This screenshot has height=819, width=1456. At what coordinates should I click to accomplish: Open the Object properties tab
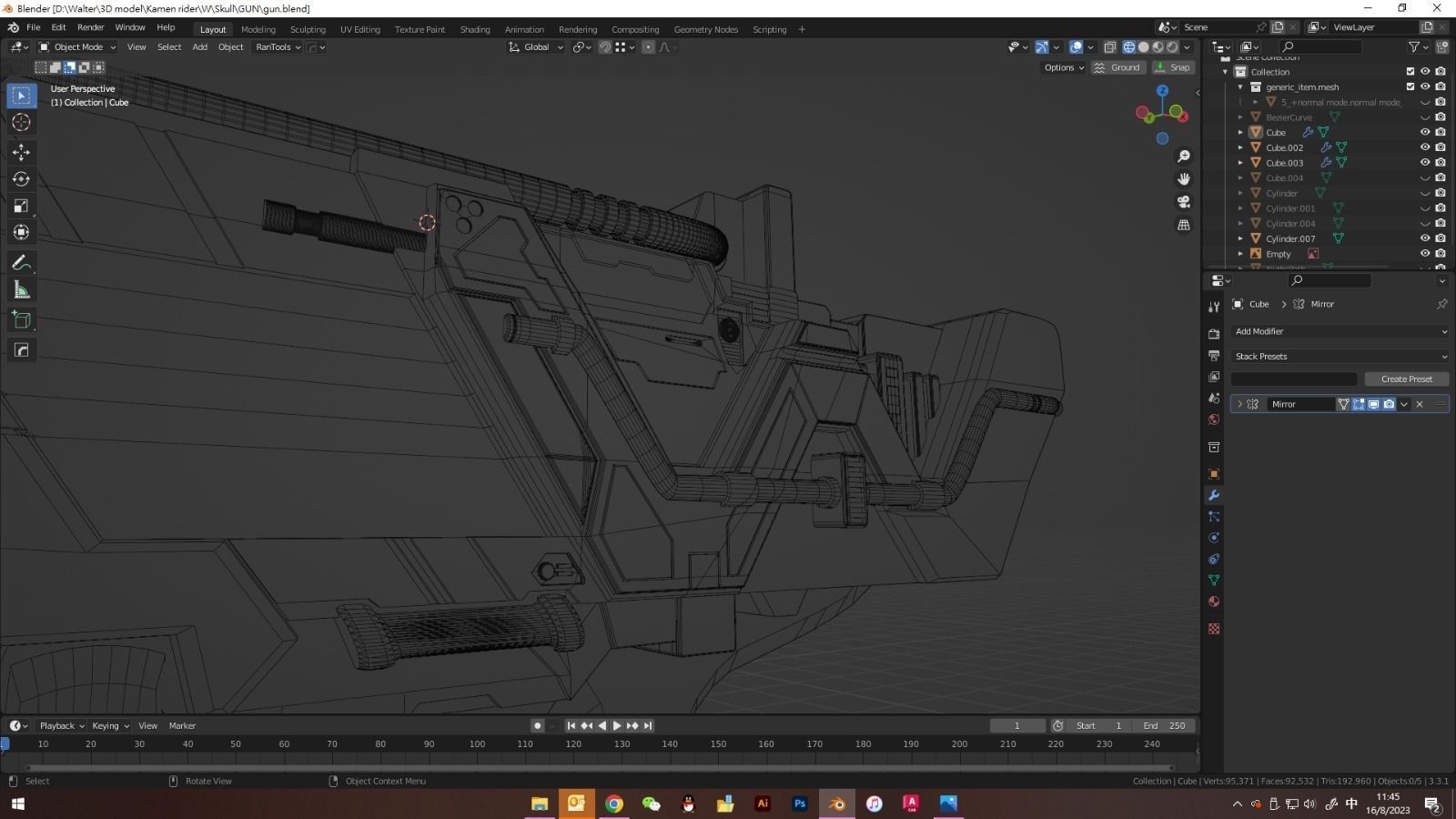click(1213, 474)
